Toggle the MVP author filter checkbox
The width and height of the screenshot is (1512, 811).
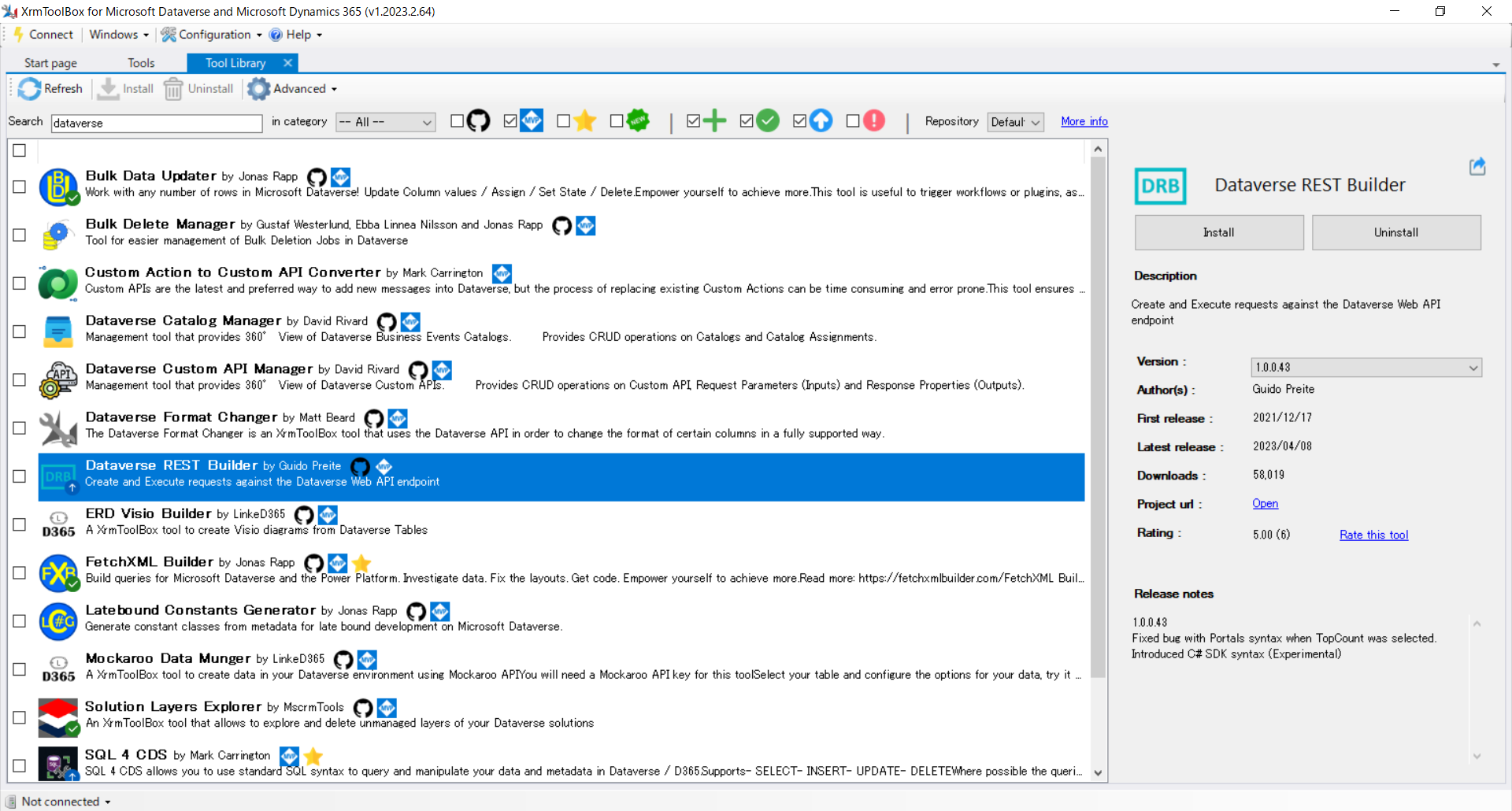click(510, 121)
